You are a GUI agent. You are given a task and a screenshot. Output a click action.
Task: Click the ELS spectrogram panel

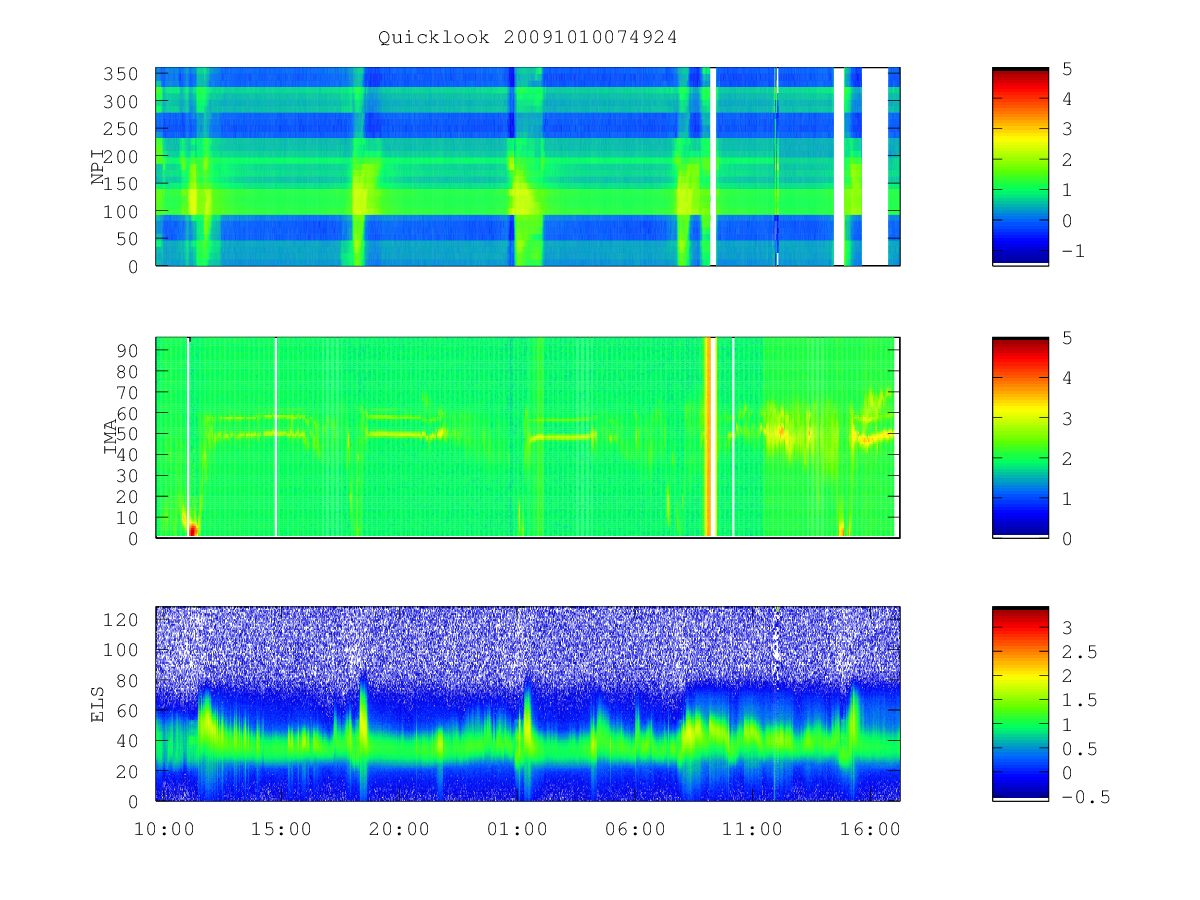tap(528, 704)
